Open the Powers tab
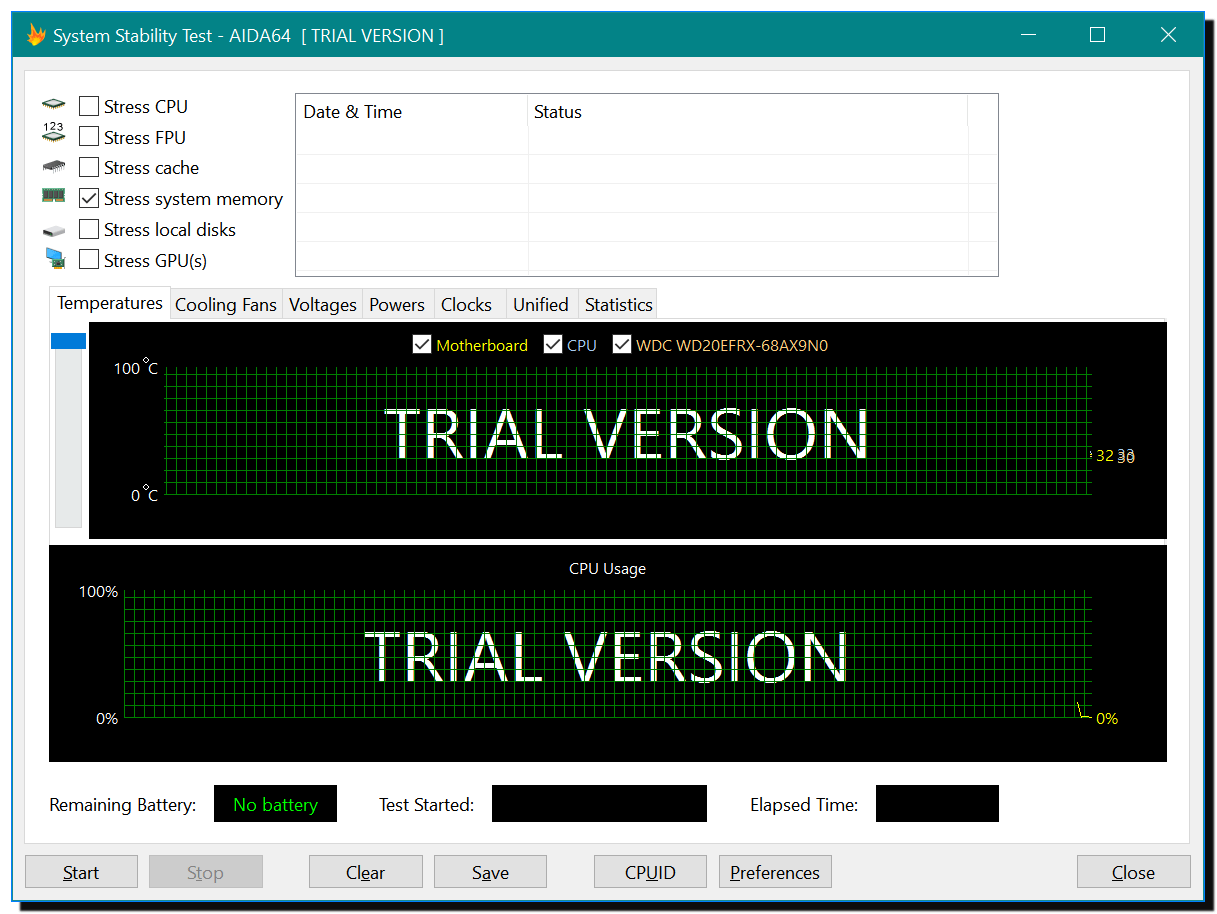1217x914 pixels. pyautogui.click(x=397, y=305)
